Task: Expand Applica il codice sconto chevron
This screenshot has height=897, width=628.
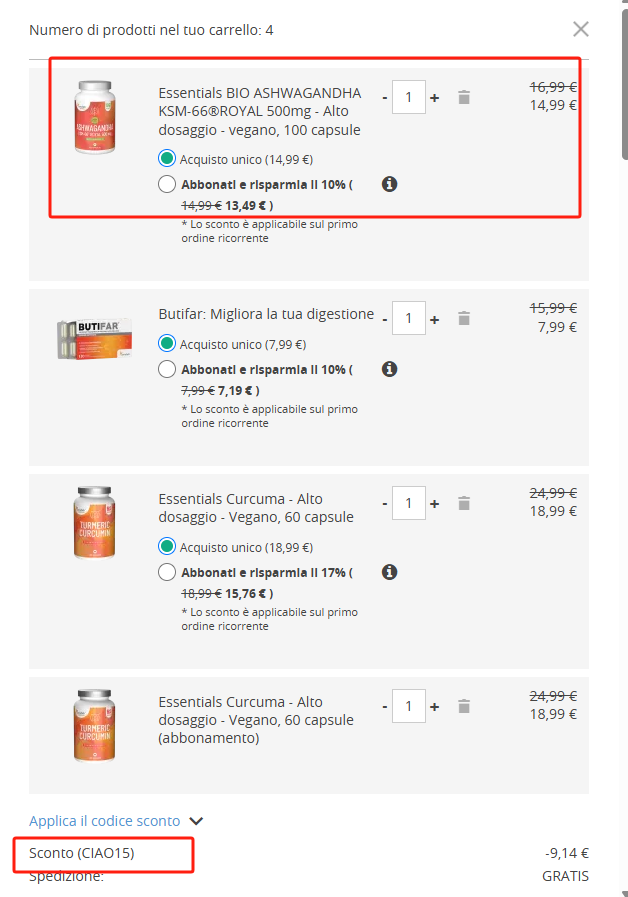Action: 196,821
